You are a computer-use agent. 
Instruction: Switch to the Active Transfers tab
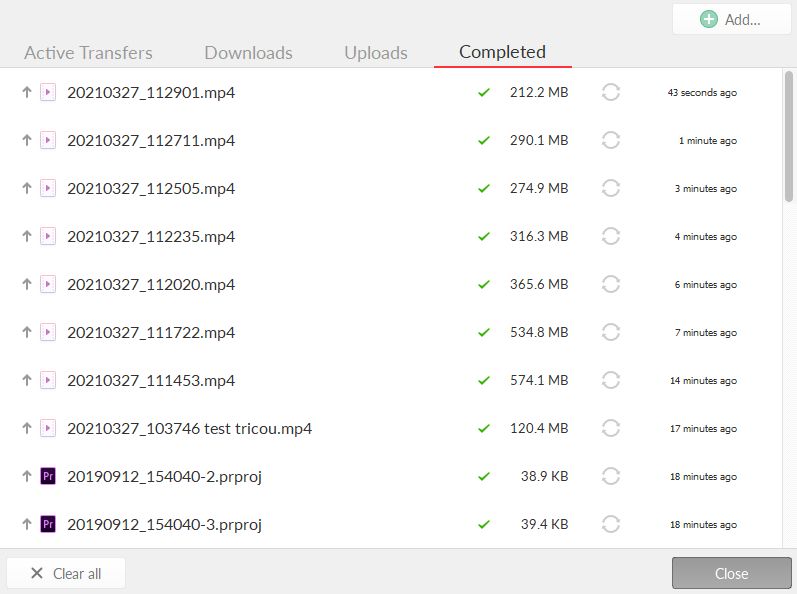pos(88,53)
